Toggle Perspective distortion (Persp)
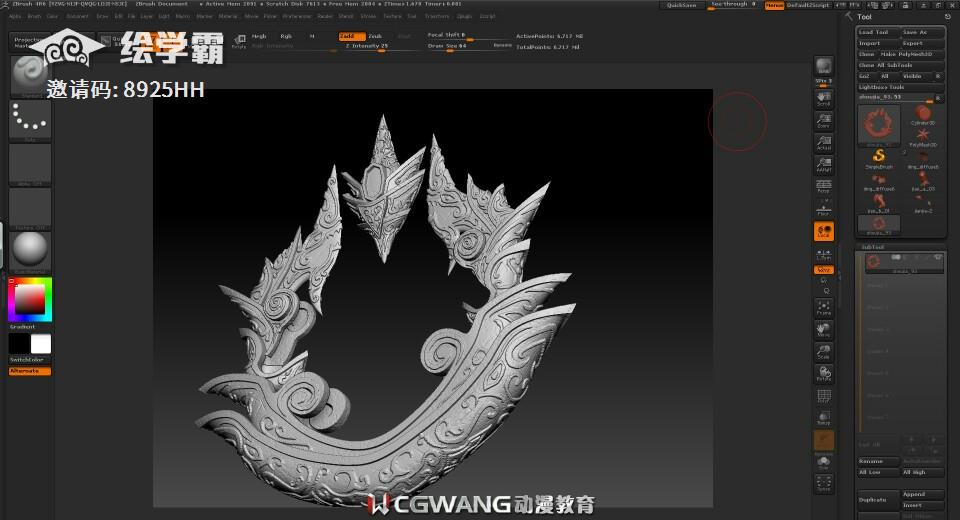 [x=823, y=187]
